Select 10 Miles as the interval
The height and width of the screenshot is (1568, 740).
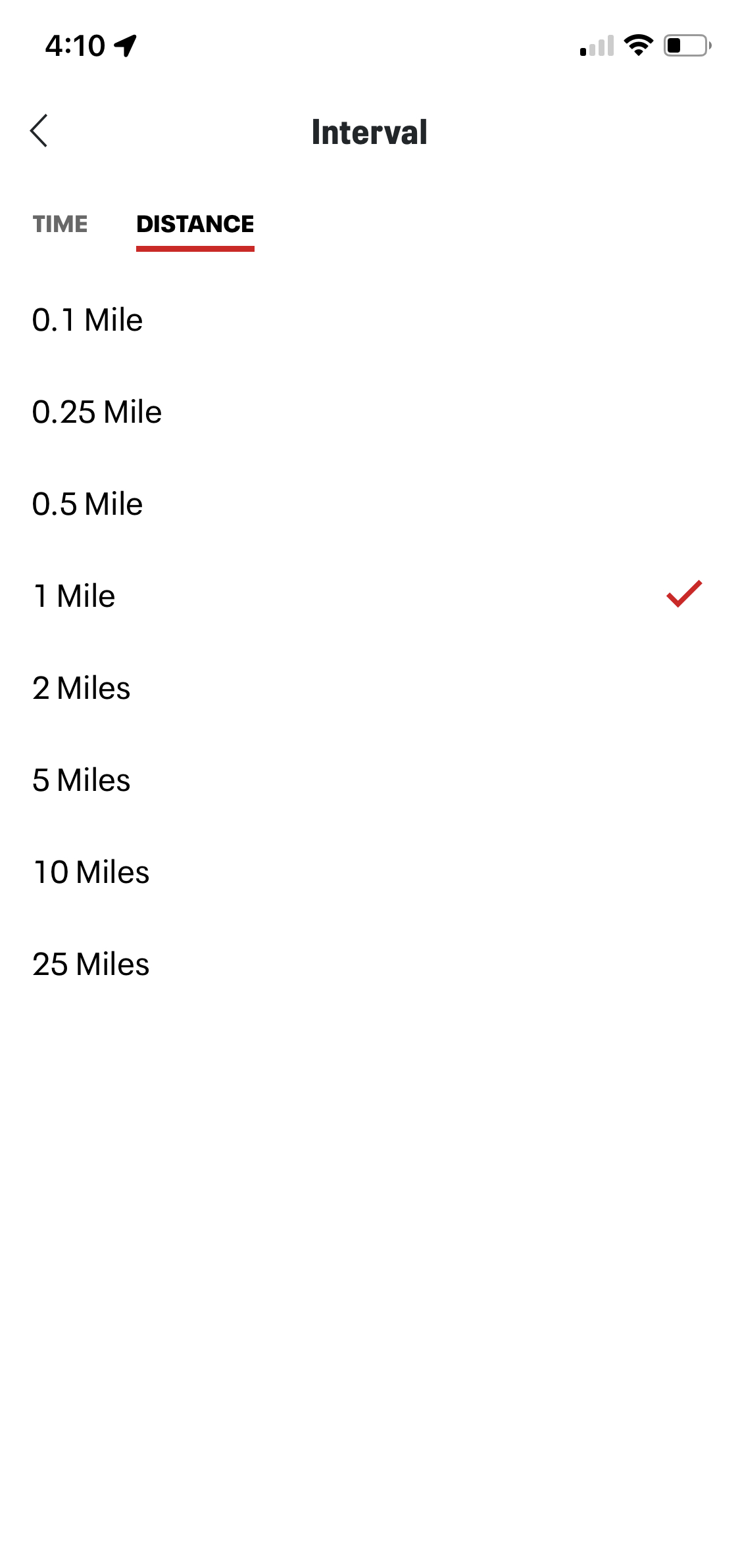91,872
